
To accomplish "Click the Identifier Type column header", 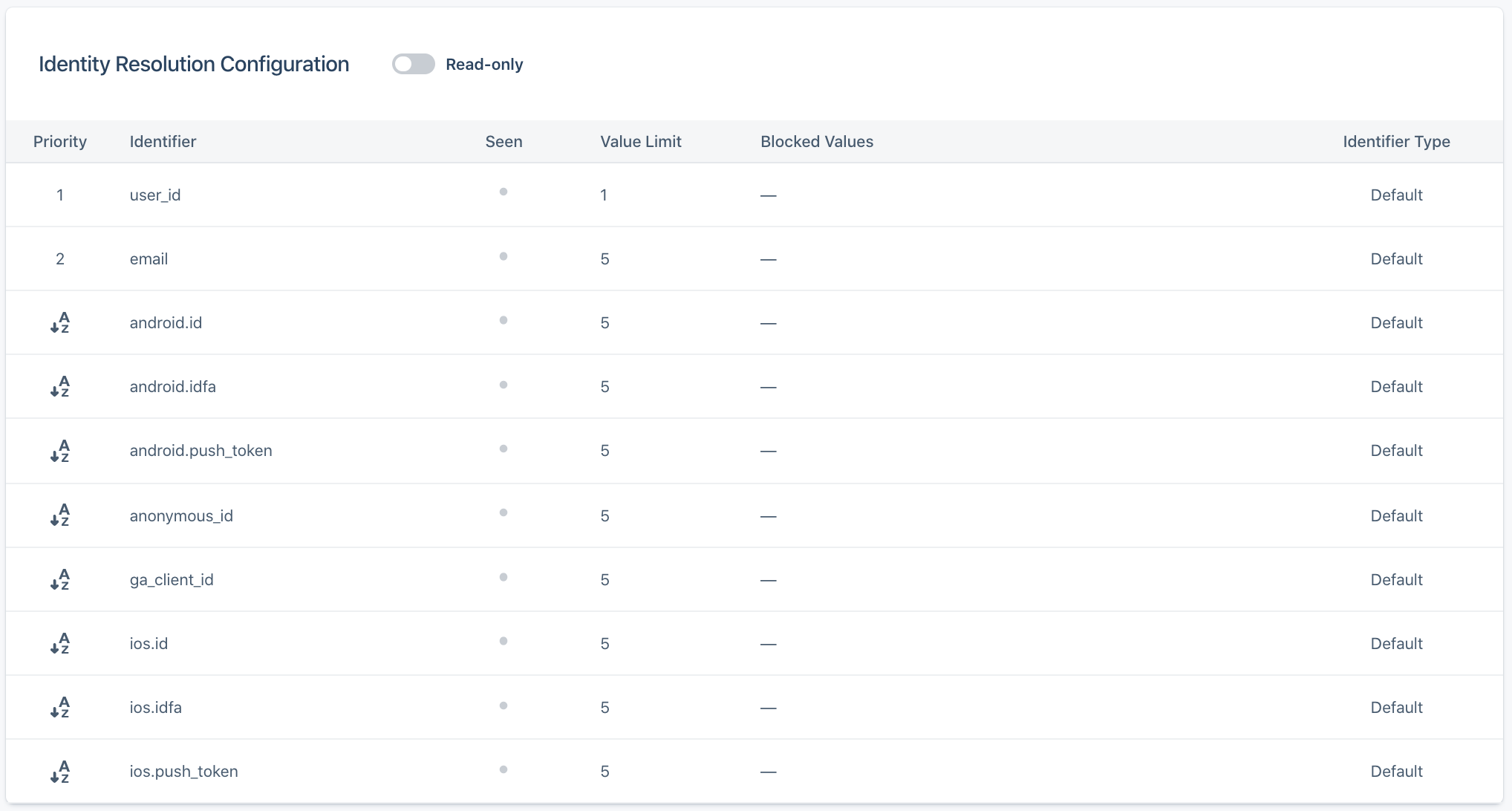I will click(x=1396, y=142).
